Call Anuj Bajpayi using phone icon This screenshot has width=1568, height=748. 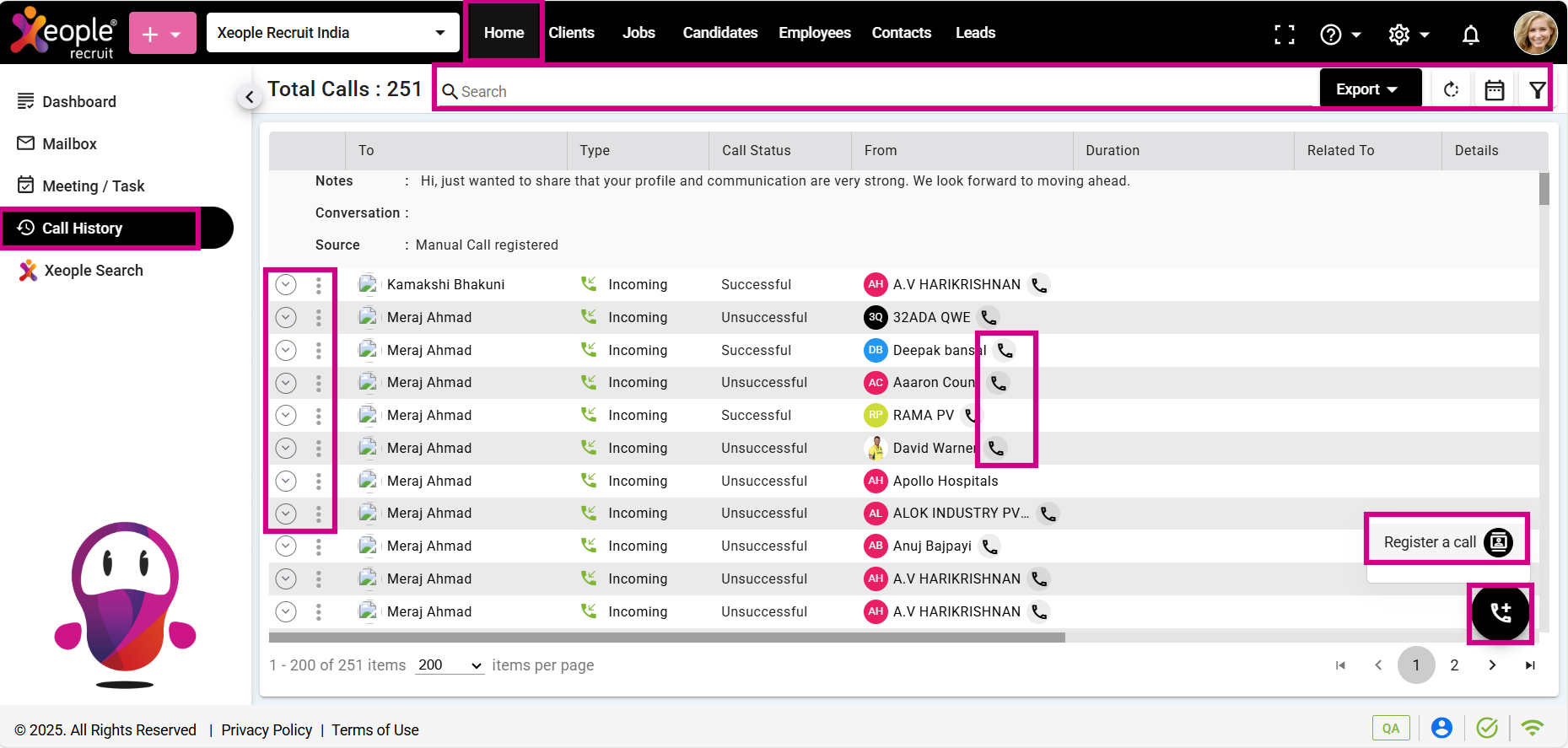(x=990, y=546)
